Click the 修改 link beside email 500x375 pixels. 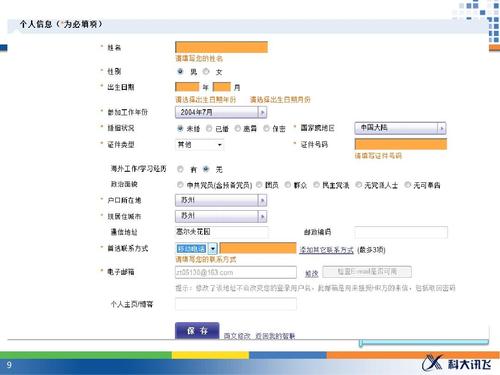312,274
